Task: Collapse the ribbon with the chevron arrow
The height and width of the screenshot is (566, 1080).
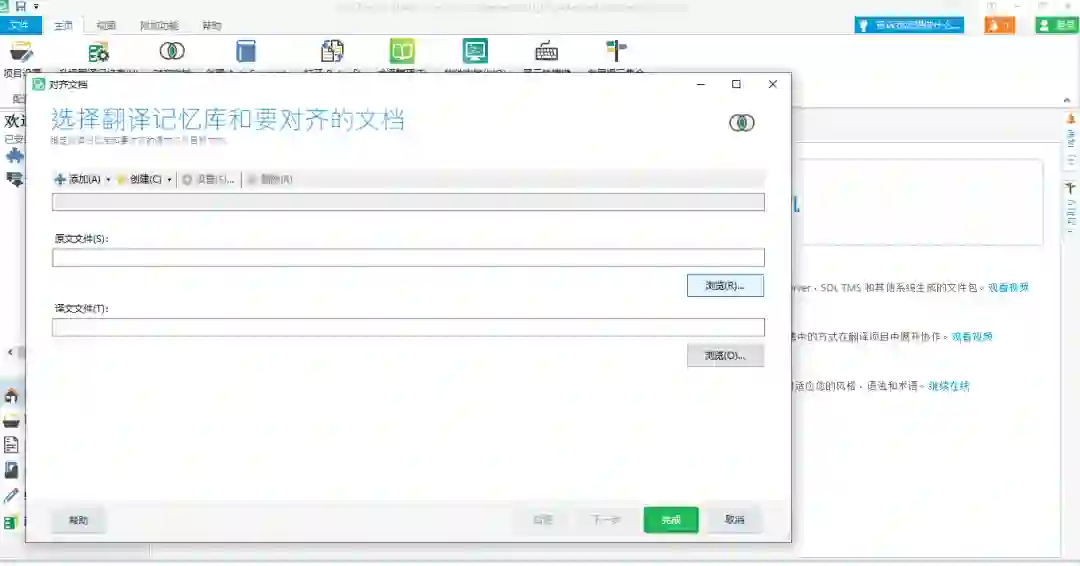Action: tap(1067, 100)
